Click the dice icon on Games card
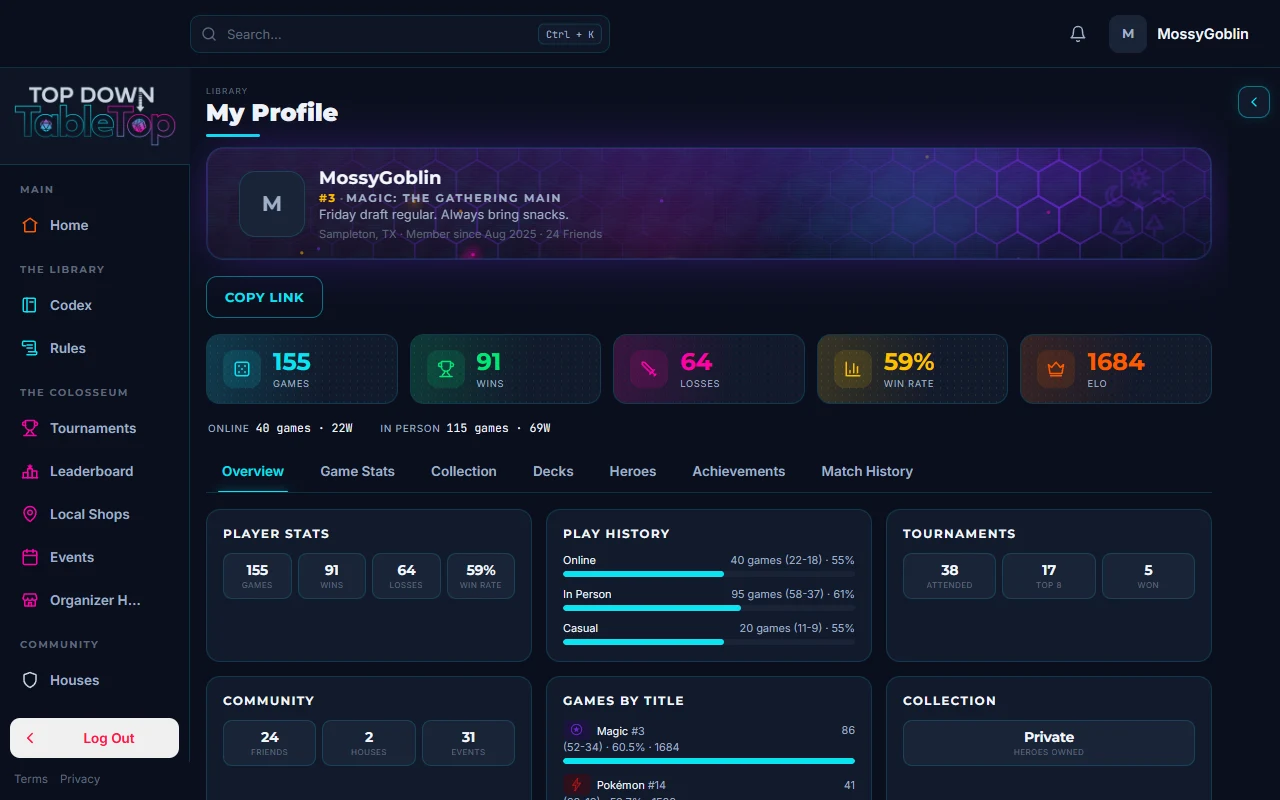Viewport: 1280px width, 800px height. (x=242, y=369)
